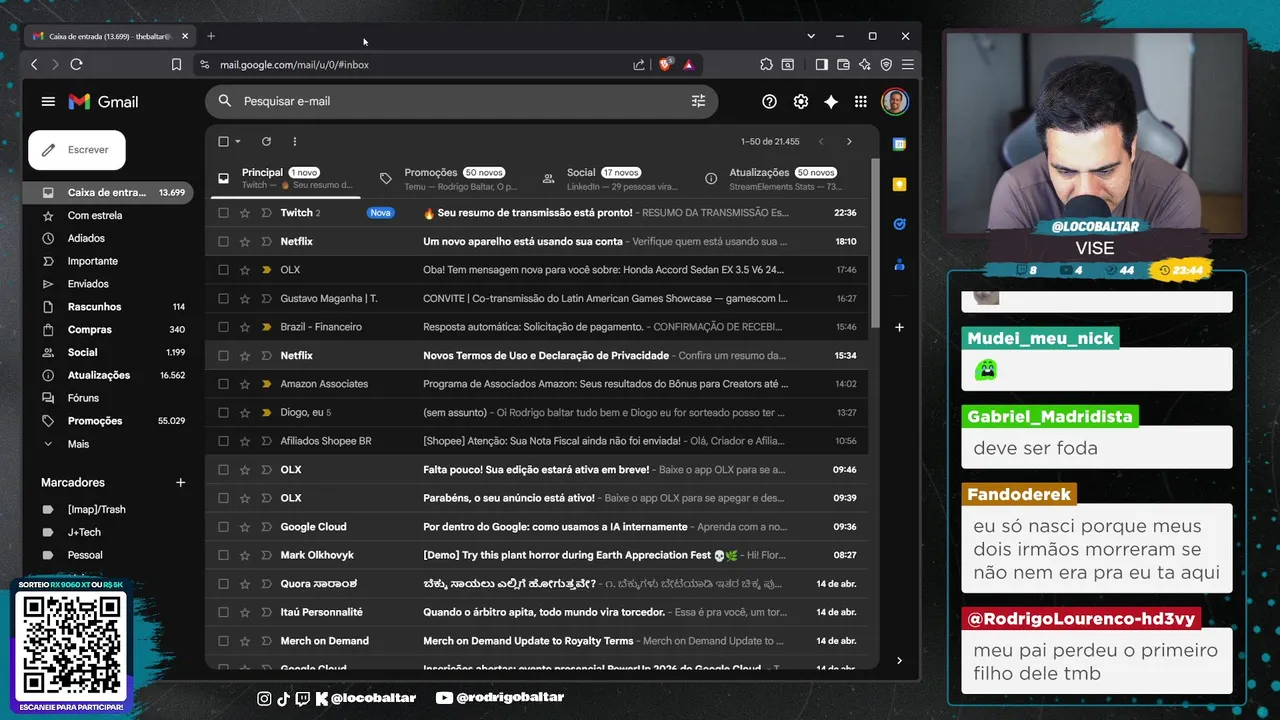Open browser extensions puzzle icon
The height and width of the screenshot is (720, 1280).
pyautogui.click(x=766, y=64)
